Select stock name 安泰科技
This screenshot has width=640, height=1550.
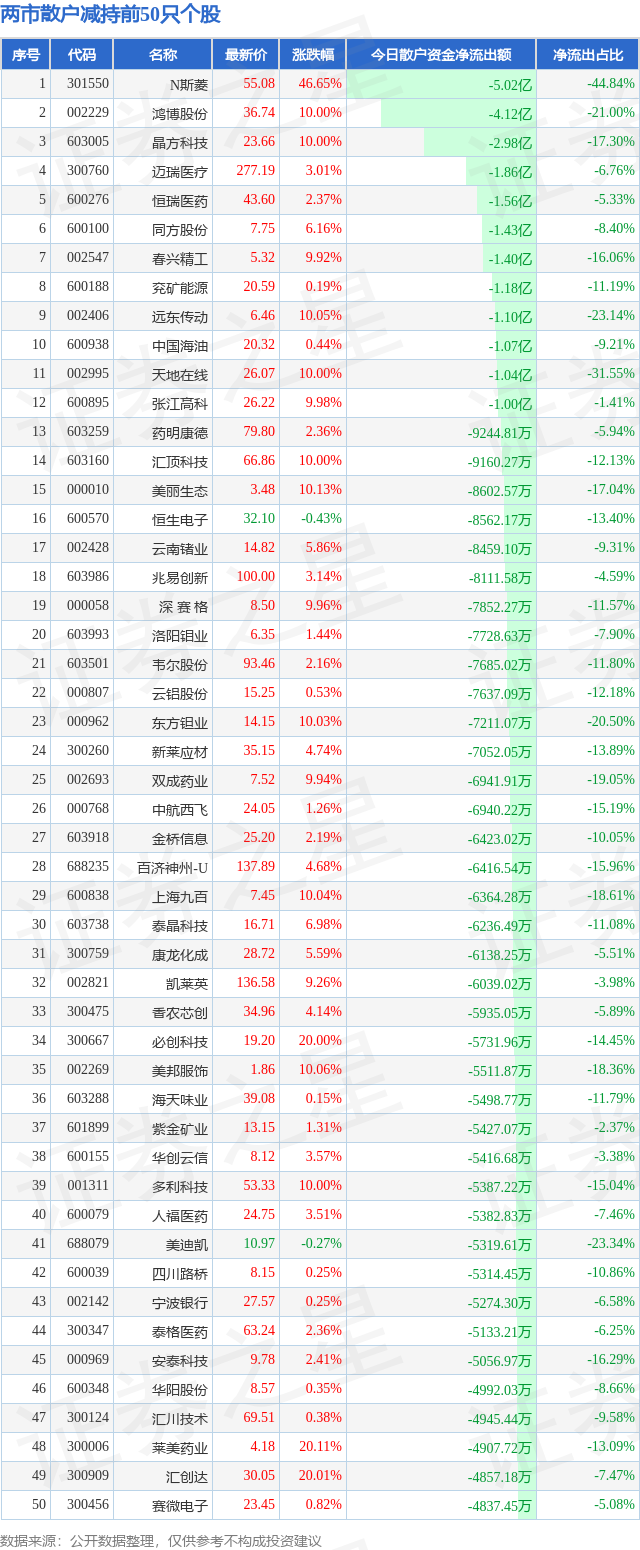180,1360
